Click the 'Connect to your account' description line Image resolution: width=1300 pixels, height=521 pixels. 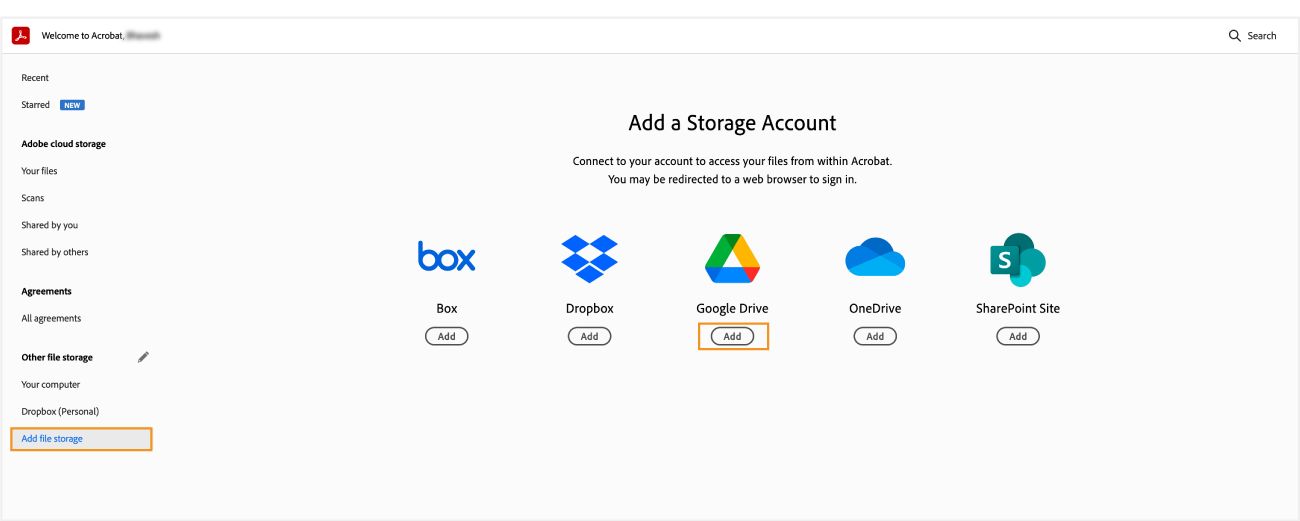[x=732, y=161]
